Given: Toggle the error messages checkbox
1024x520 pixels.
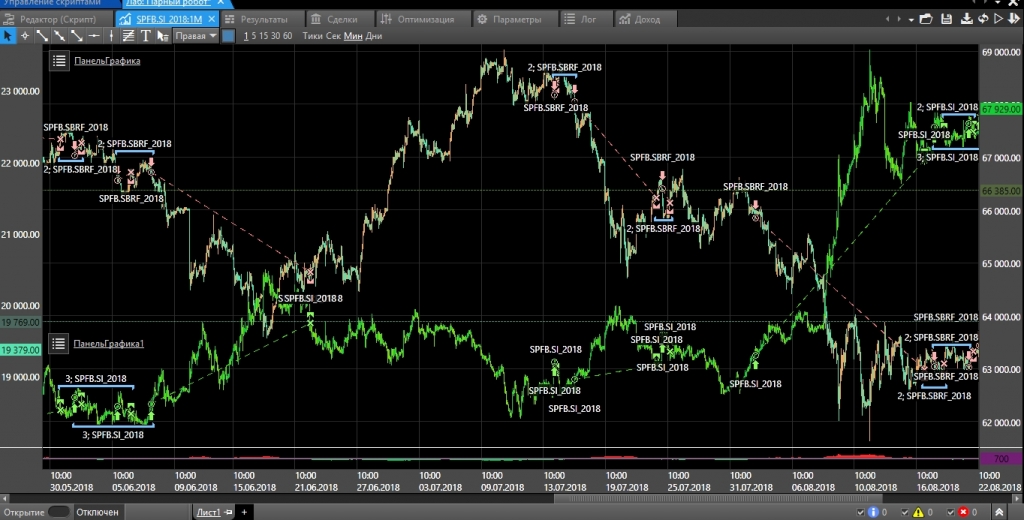Looking at the screenshot, I should [950, 512].
